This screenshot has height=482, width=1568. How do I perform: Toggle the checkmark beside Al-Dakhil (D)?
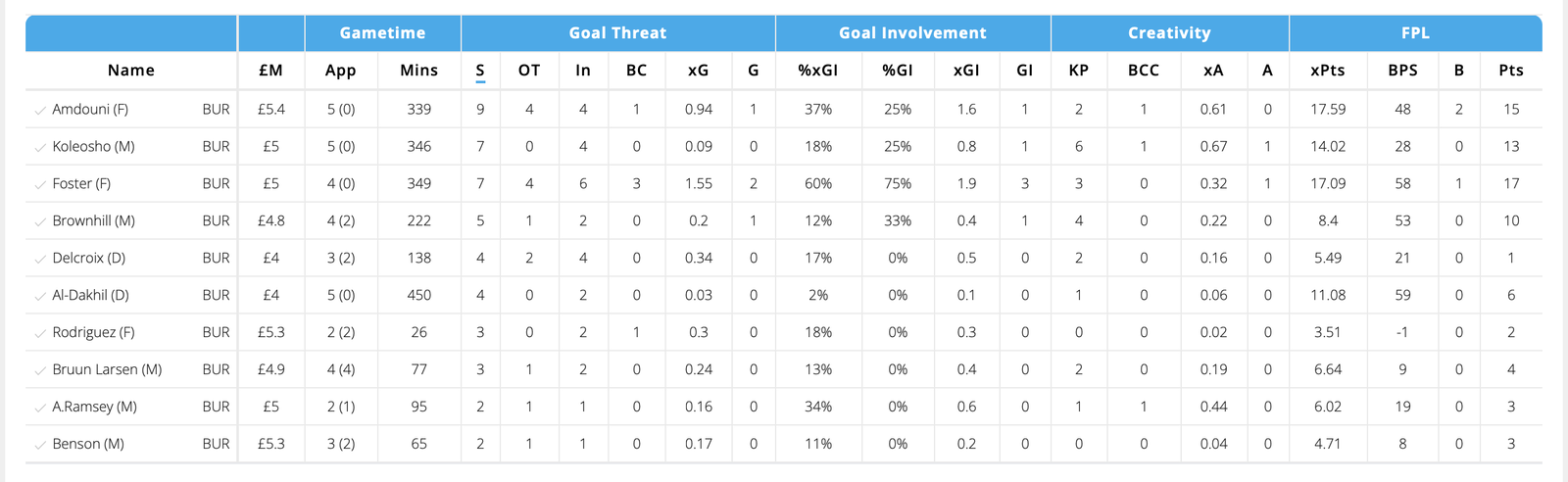coord(40,296)
